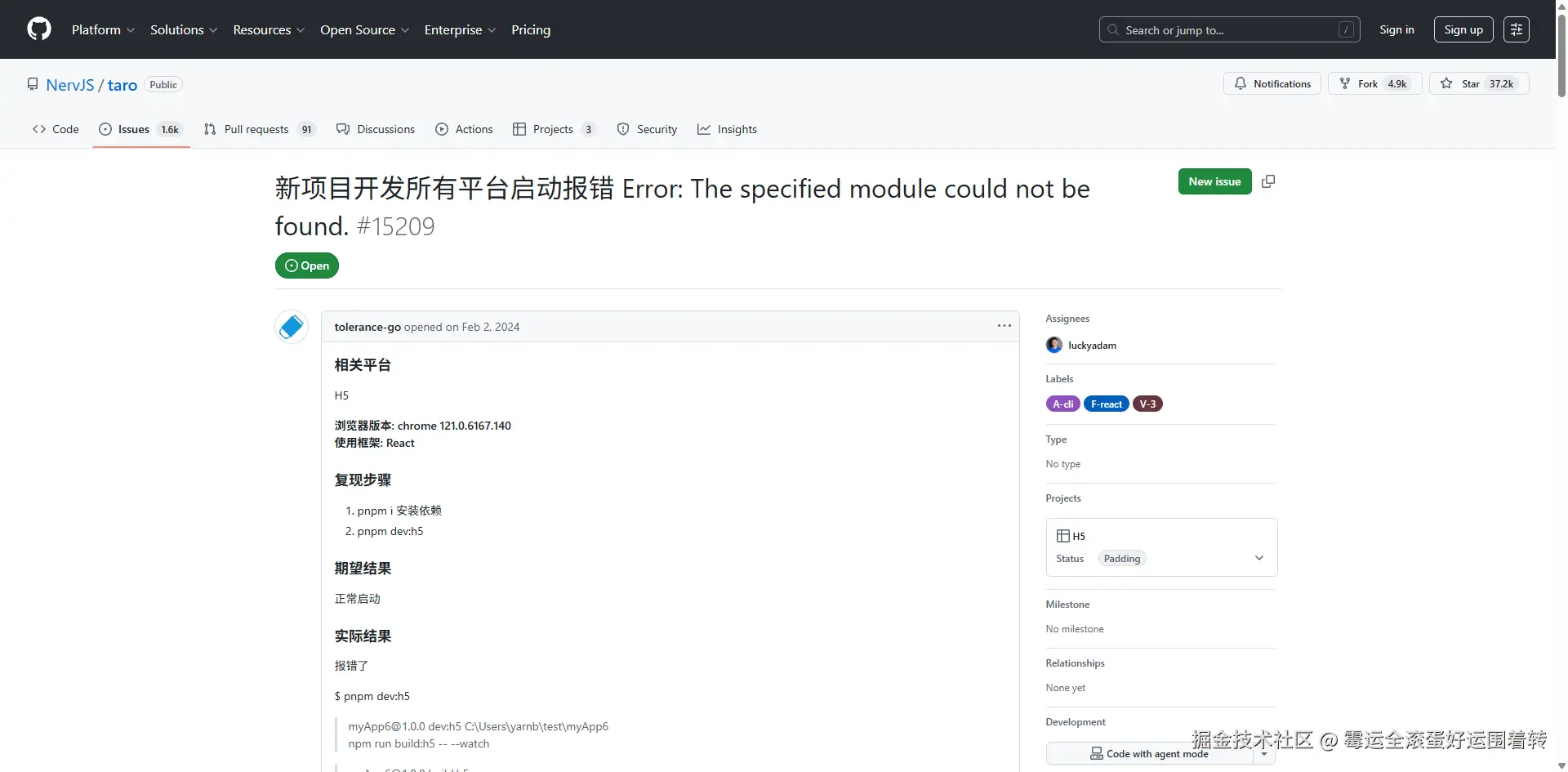Switch to the Security tab
The height and width of the screenshot is (772, 1568).
[647, 129]
